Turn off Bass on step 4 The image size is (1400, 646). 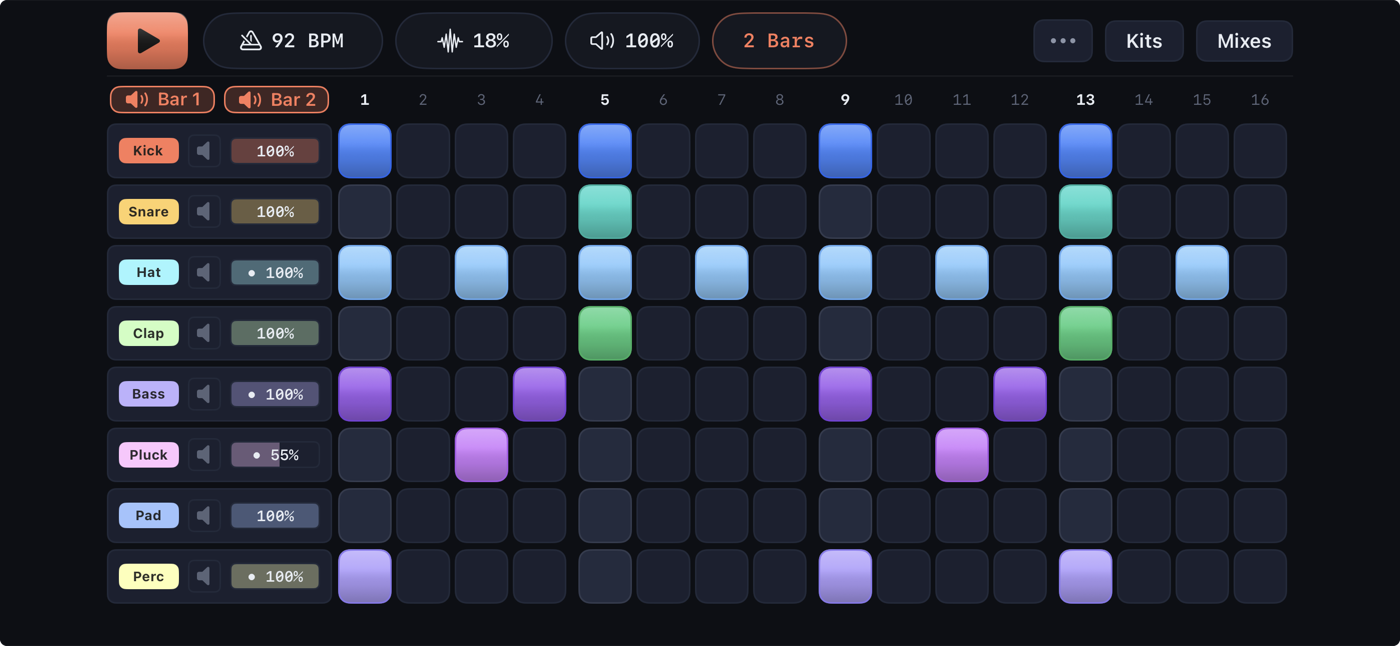[540, 394]
